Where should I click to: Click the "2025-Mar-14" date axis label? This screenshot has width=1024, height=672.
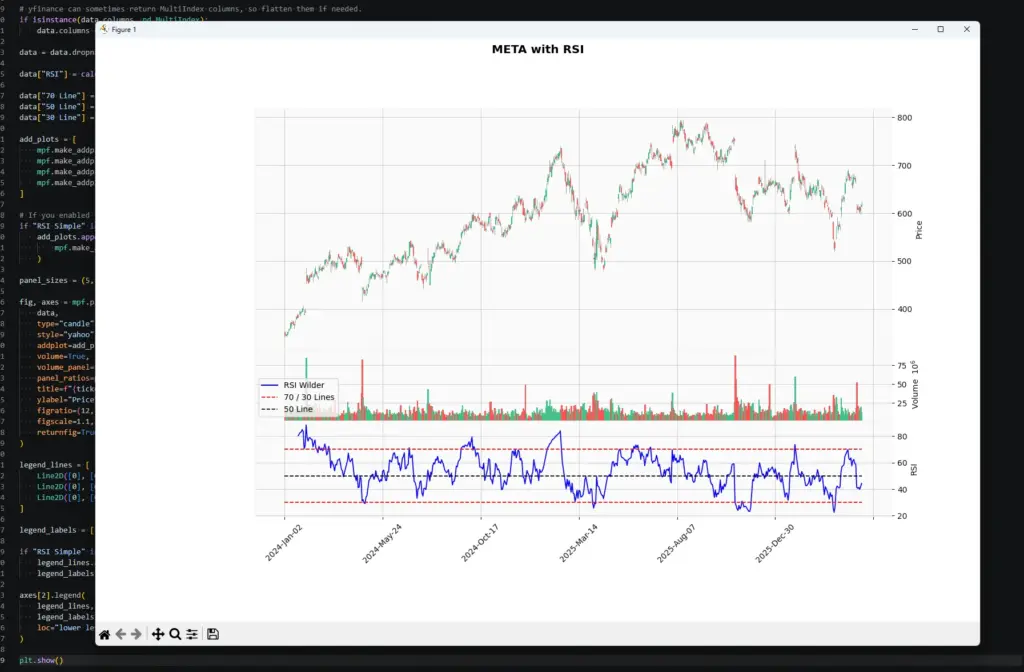coord(579,543)
